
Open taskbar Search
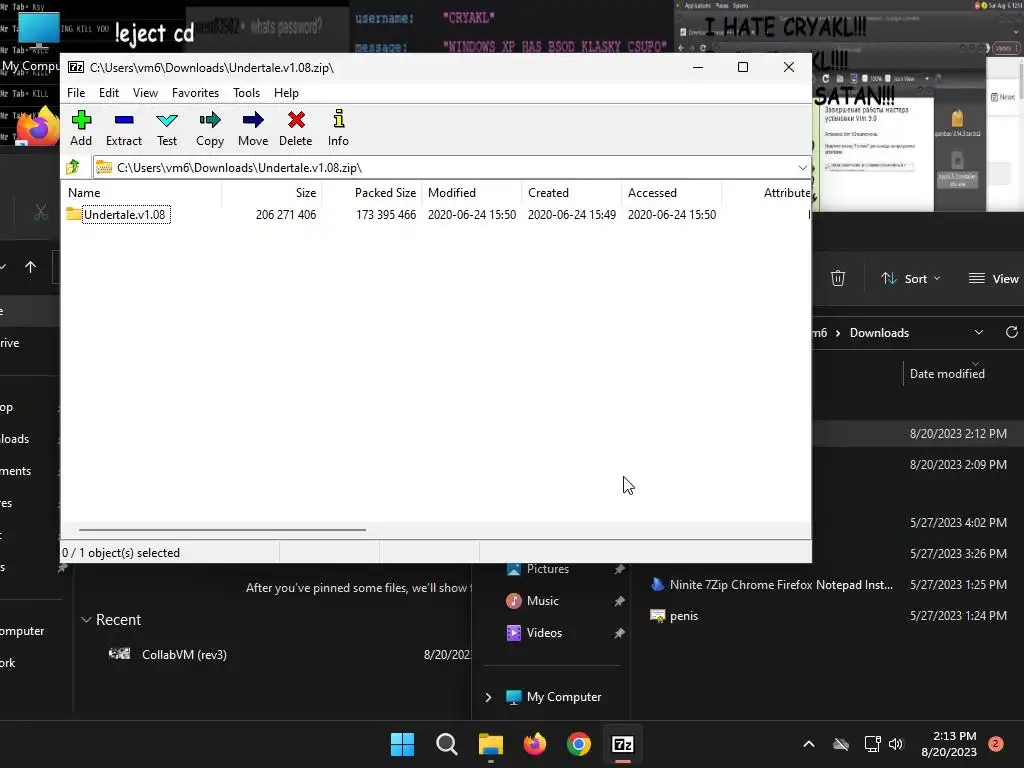pyautogui.click(x=447, y=744)
